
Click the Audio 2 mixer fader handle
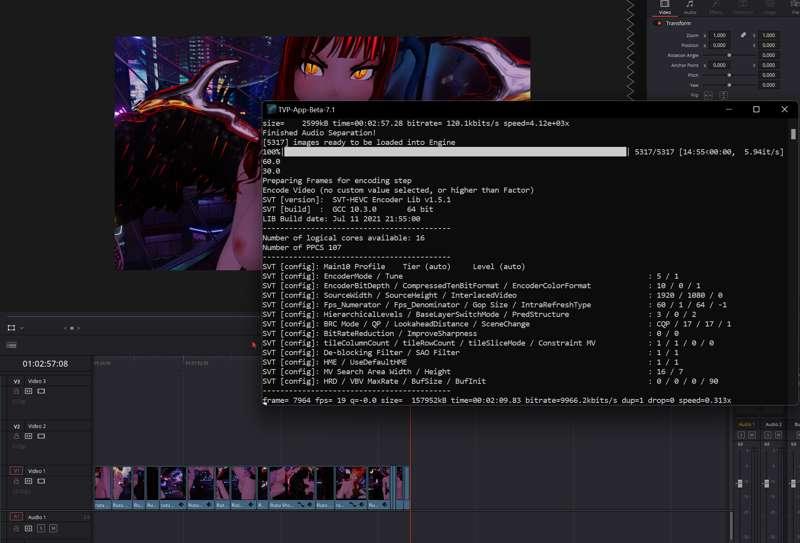pyautogui.click(x=766, y=483)
